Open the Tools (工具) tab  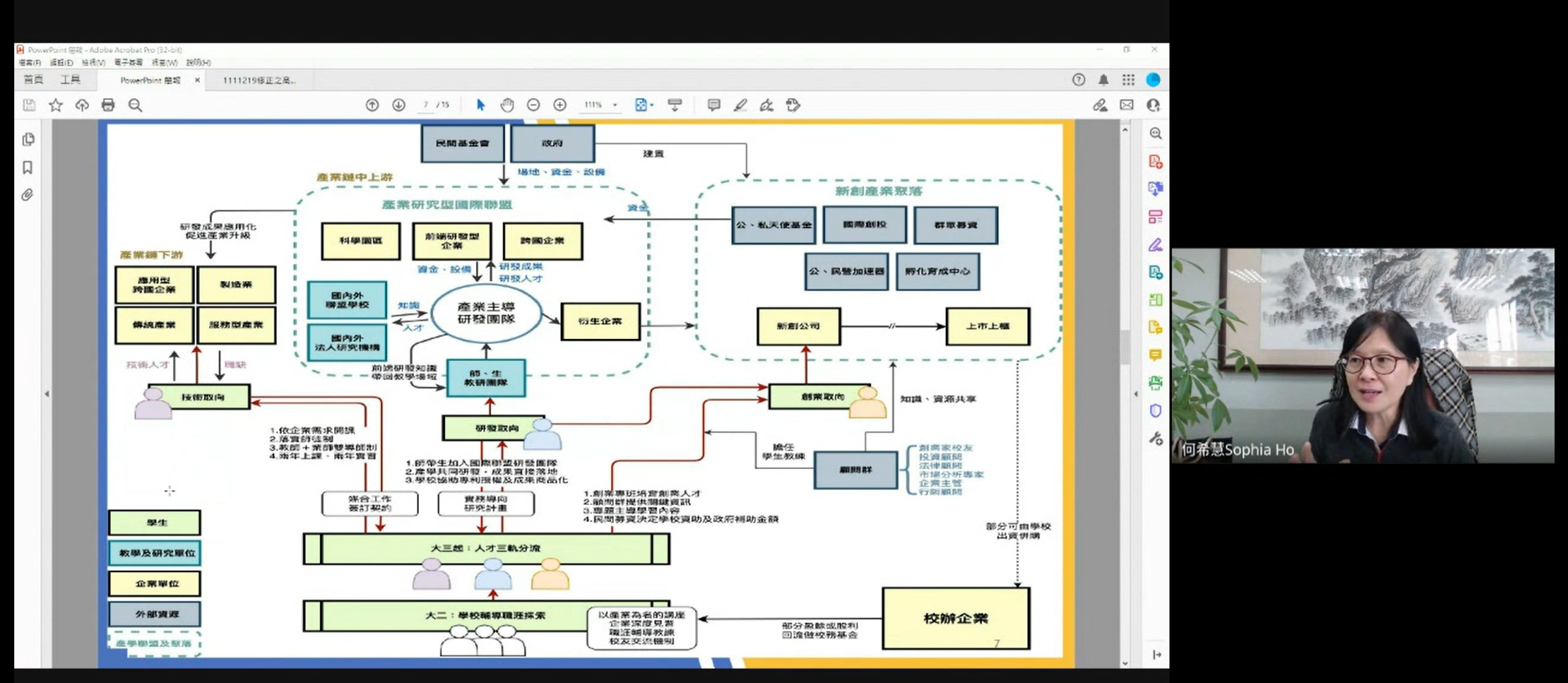click(x=71, y=80)
